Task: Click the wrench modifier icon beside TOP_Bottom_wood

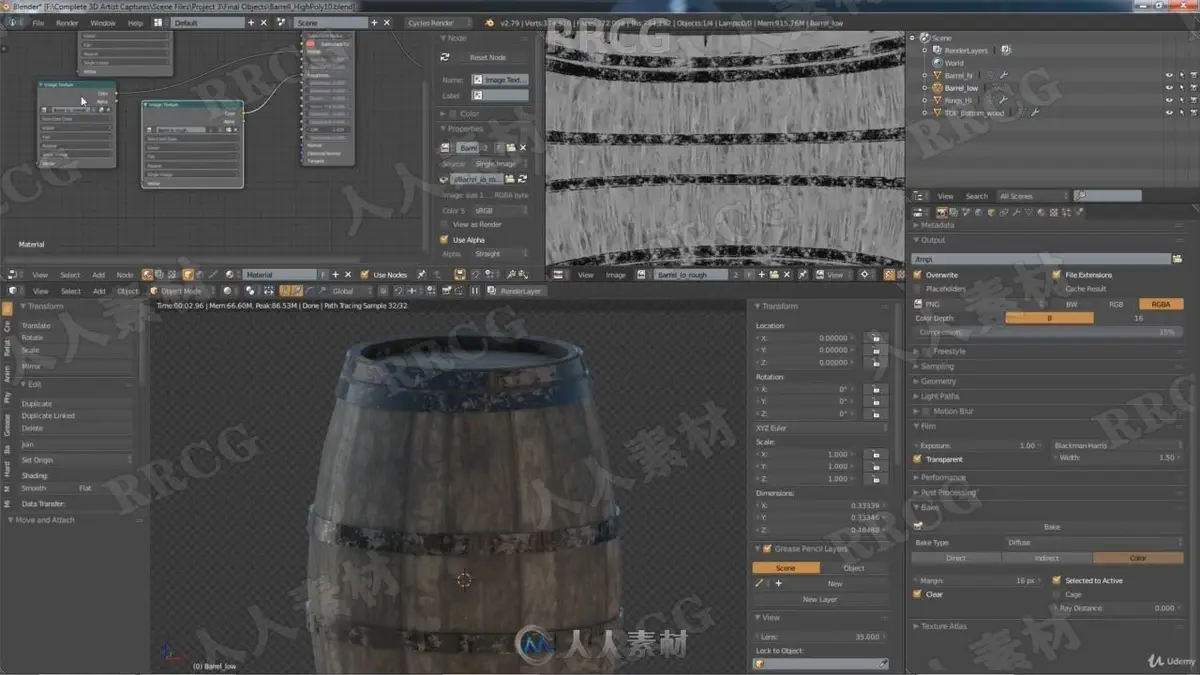Action: click(x=1034, y=113)
